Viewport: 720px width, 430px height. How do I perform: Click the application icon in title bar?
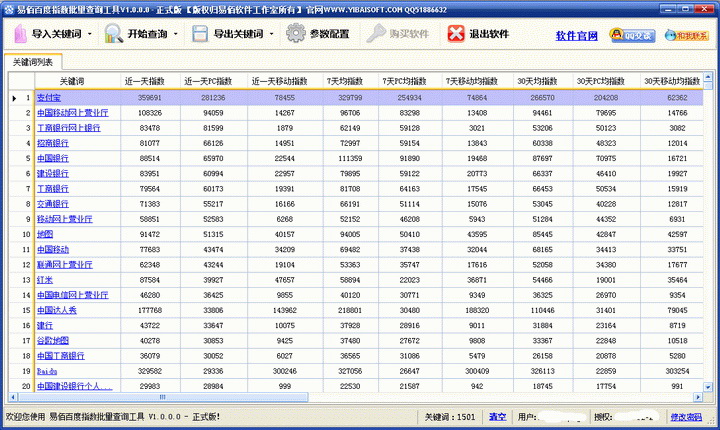point(9,9)
